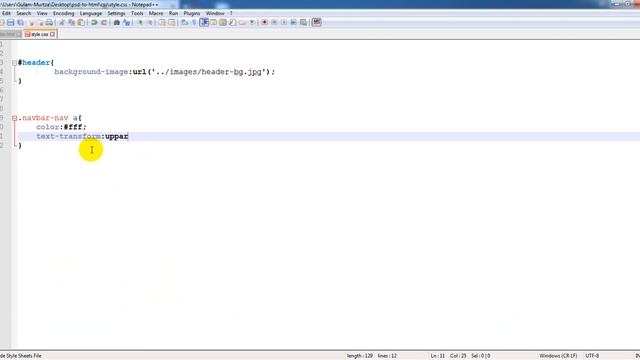Screen dimensions: 640x360
Task: Click 'Col : 25' in status bar
Action: pyautogui.click(x=458, y=356)
